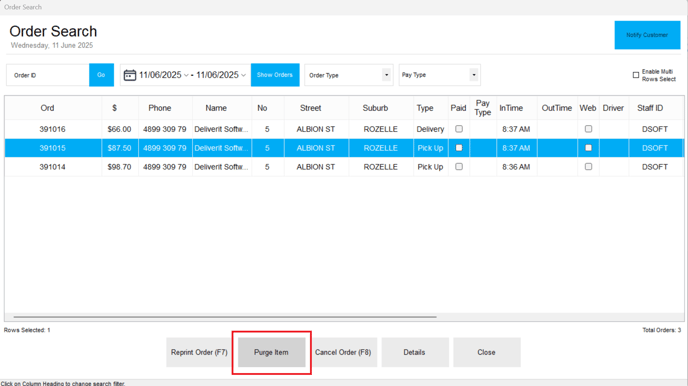The height and width of the screenshot is (386, 688).
Task: Click Cancel Order (F8) button
Action: pos(343,352)
